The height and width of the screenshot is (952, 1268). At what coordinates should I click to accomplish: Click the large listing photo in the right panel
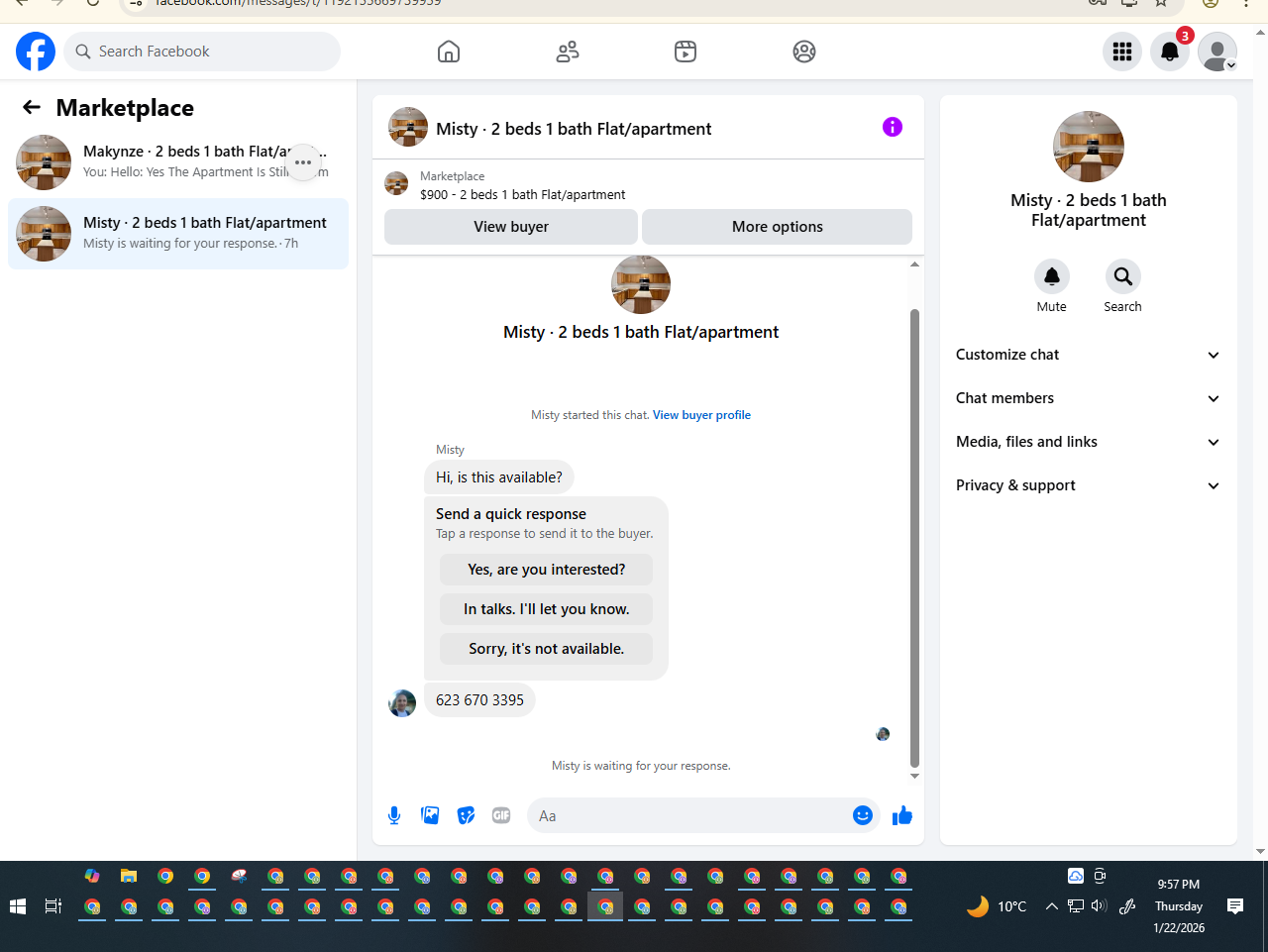1089,147
